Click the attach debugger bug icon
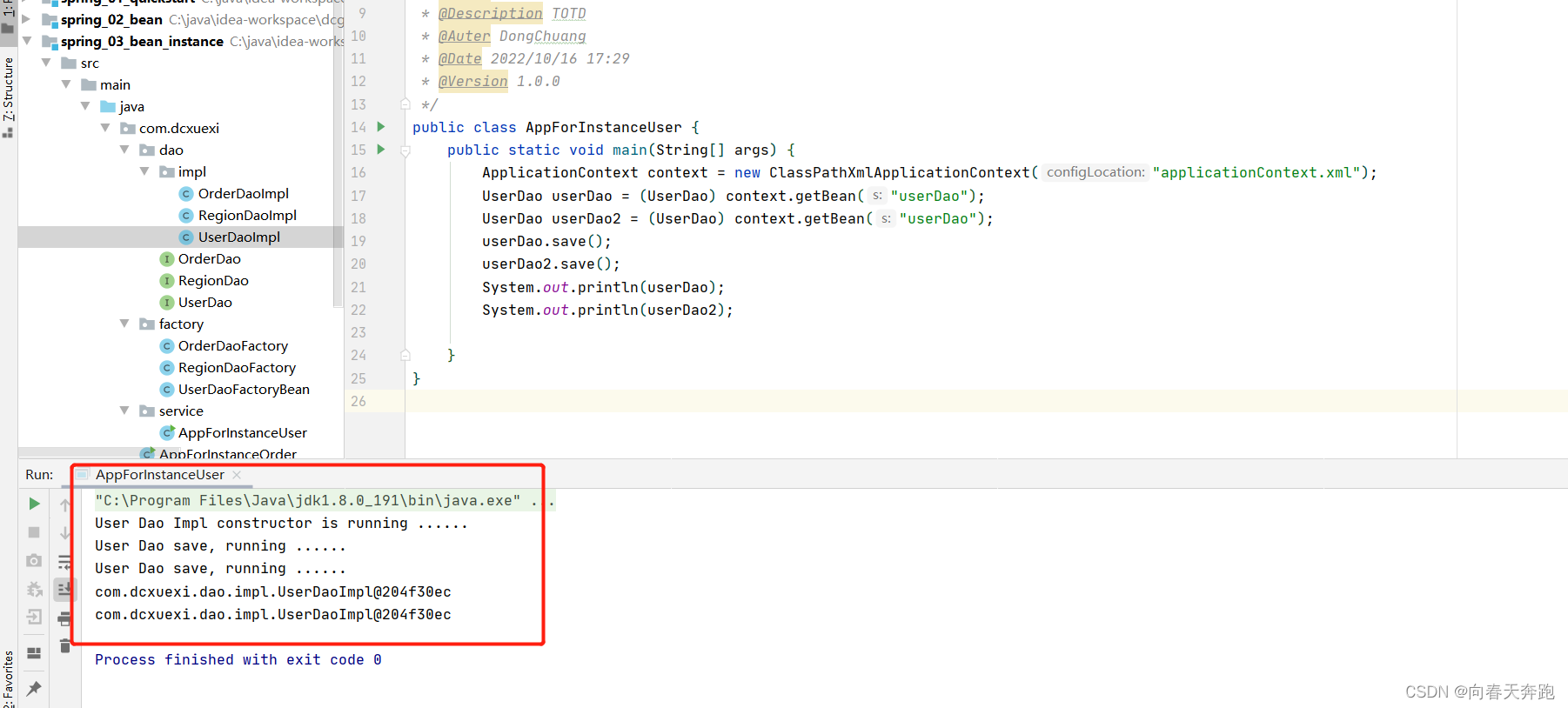The width and height of the screenshot is (1568, 708). click(34, 590)
